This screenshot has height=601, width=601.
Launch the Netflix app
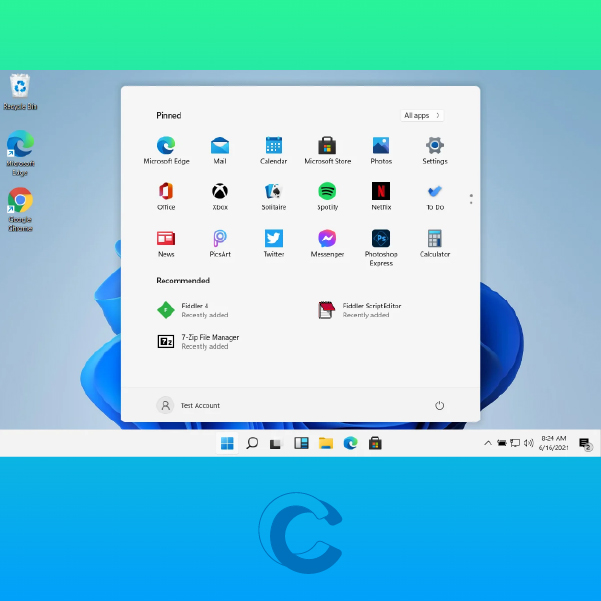click(x=381, y=196)
